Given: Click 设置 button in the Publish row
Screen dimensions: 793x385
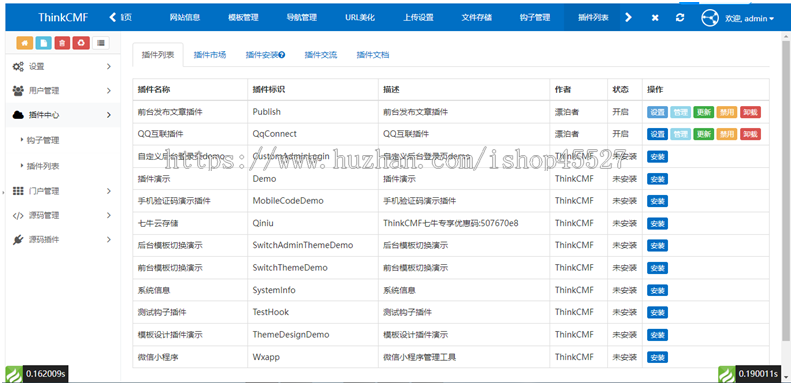Looking at the screenshot, I should (x=657, y=112).
